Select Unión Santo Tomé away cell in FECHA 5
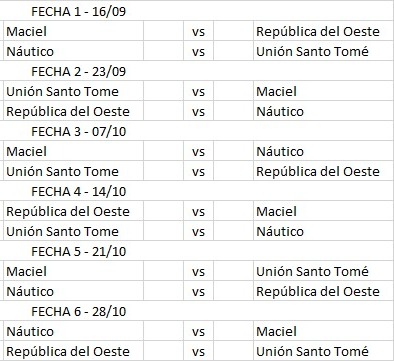394x361 pixels. [323, 271]
